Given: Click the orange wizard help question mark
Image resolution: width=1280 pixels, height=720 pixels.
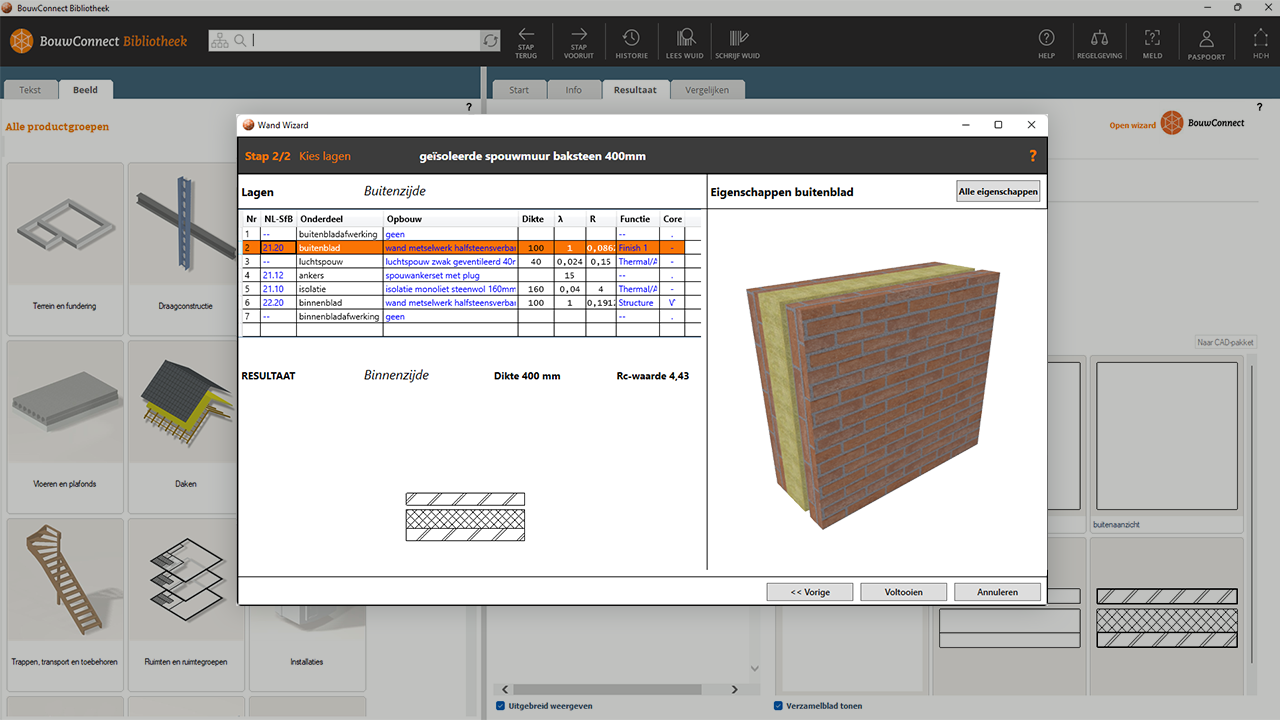Looking at the screenshot, I should (x=1033, y=156).
